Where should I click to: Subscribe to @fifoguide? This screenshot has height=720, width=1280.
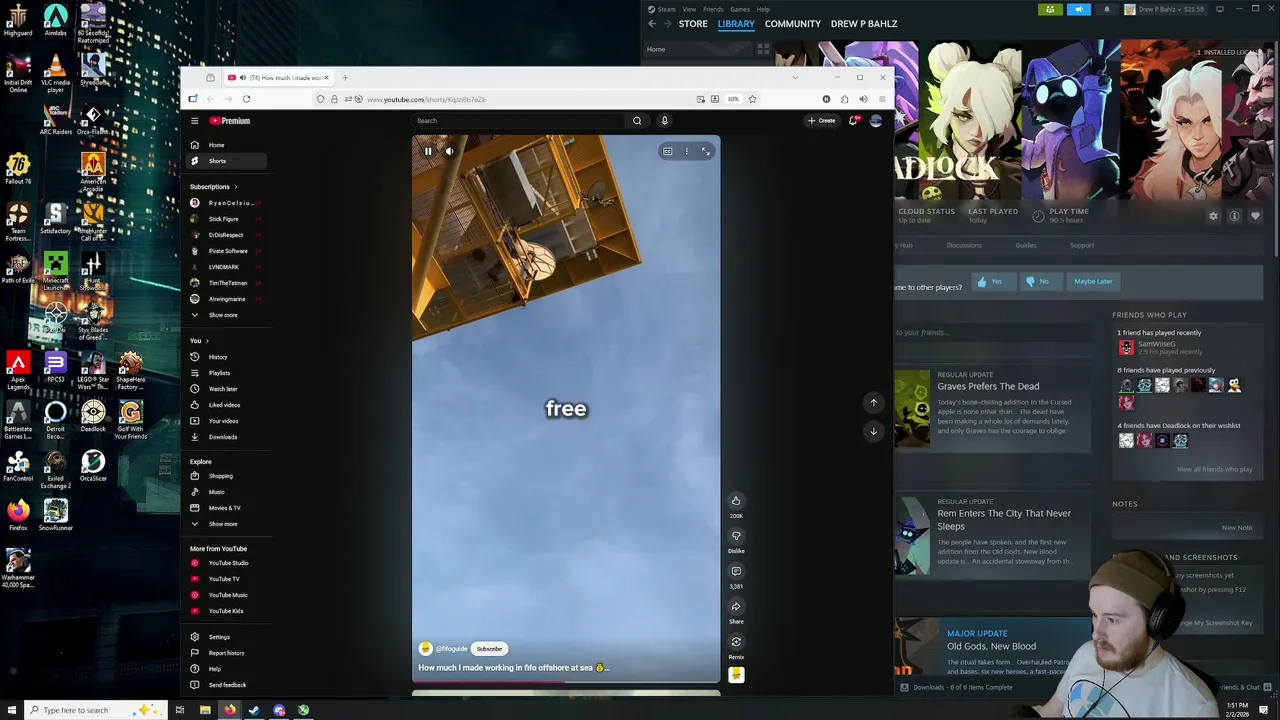(x=489, y=649)
